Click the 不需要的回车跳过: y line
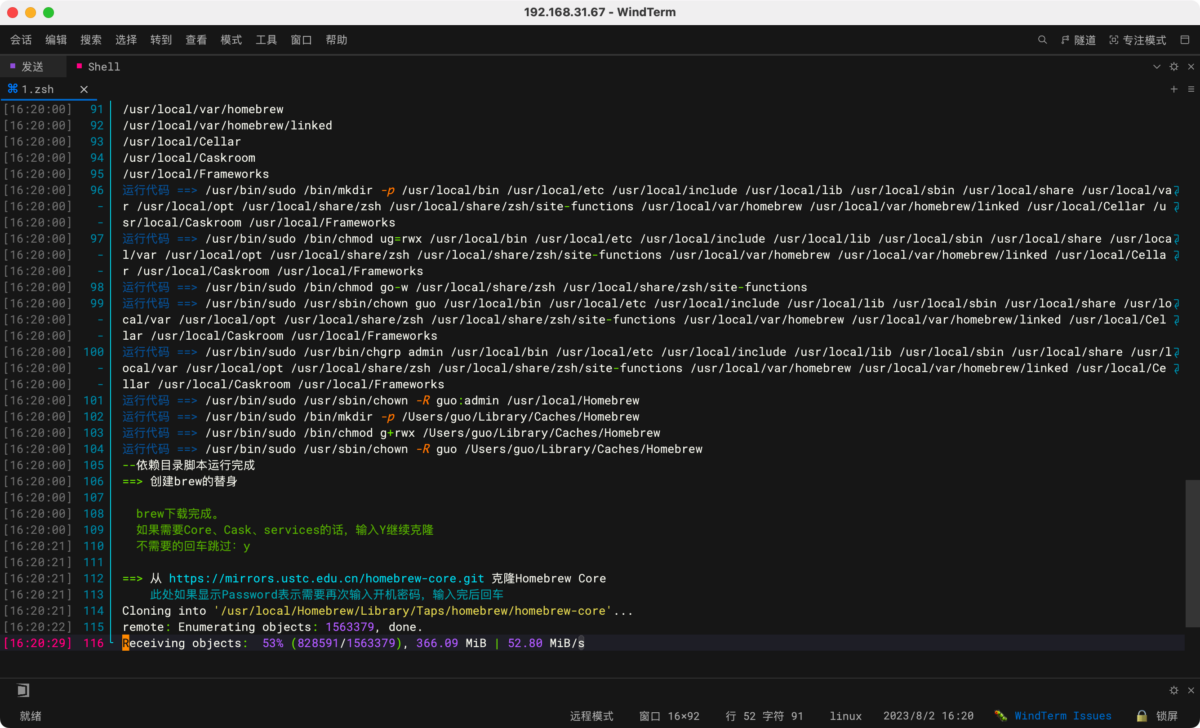This screenshot has height=728, width=1200. pyautogui.click(x=193, y=546)
